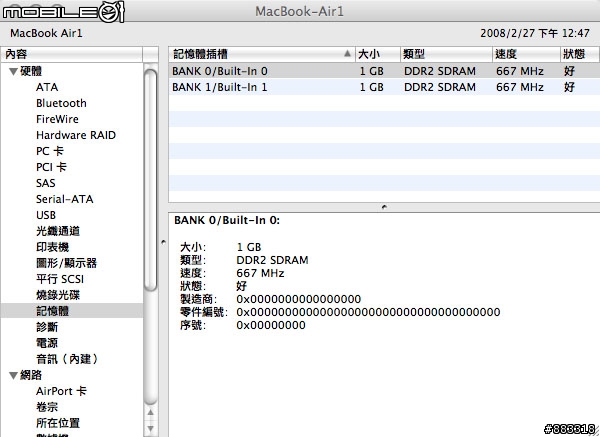Select 卷宗 in the sidebar
This screenshot has height=437, width=600.
click(x=47, y=407)
